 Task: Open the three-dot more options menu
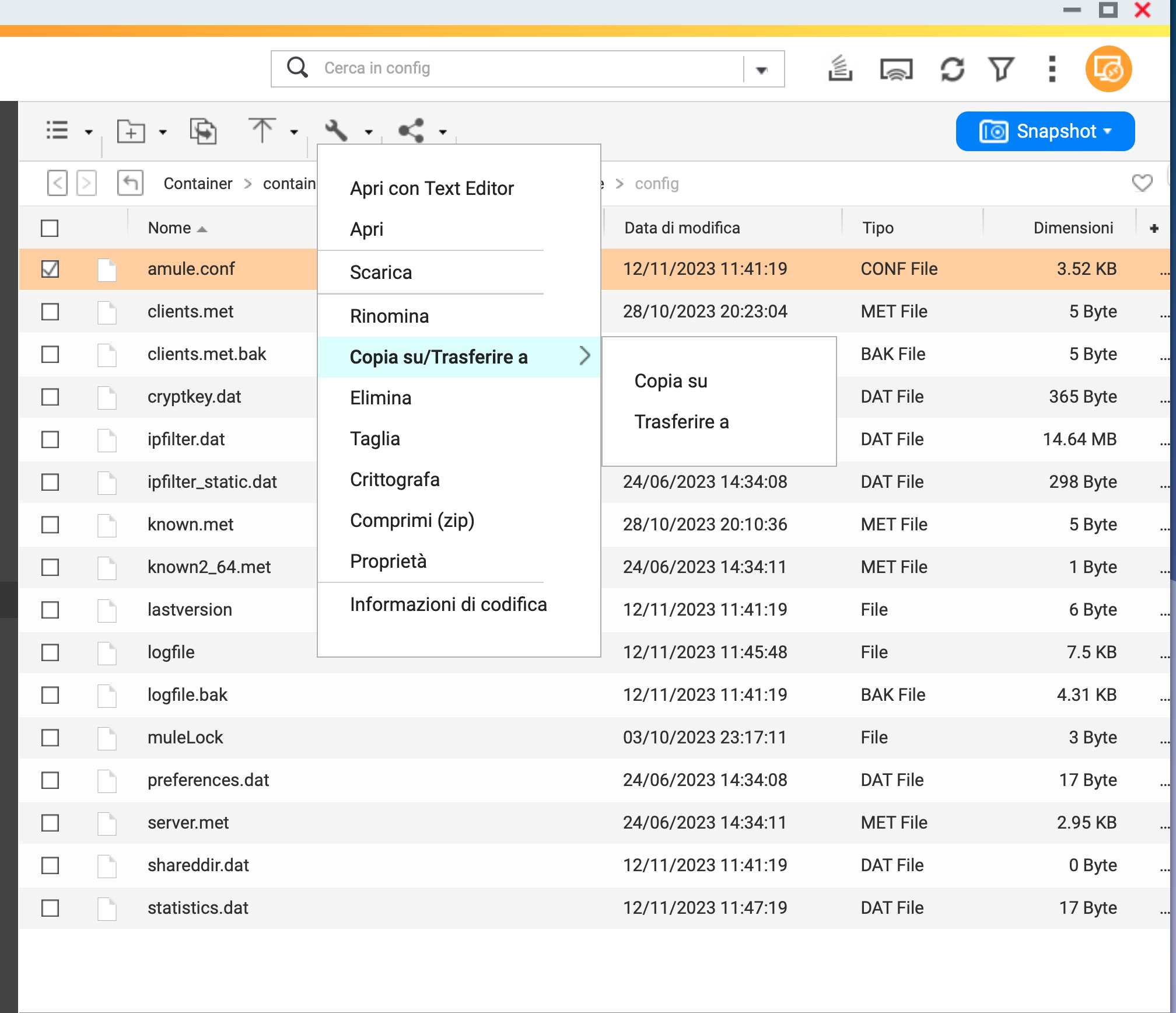(1052, 69)
